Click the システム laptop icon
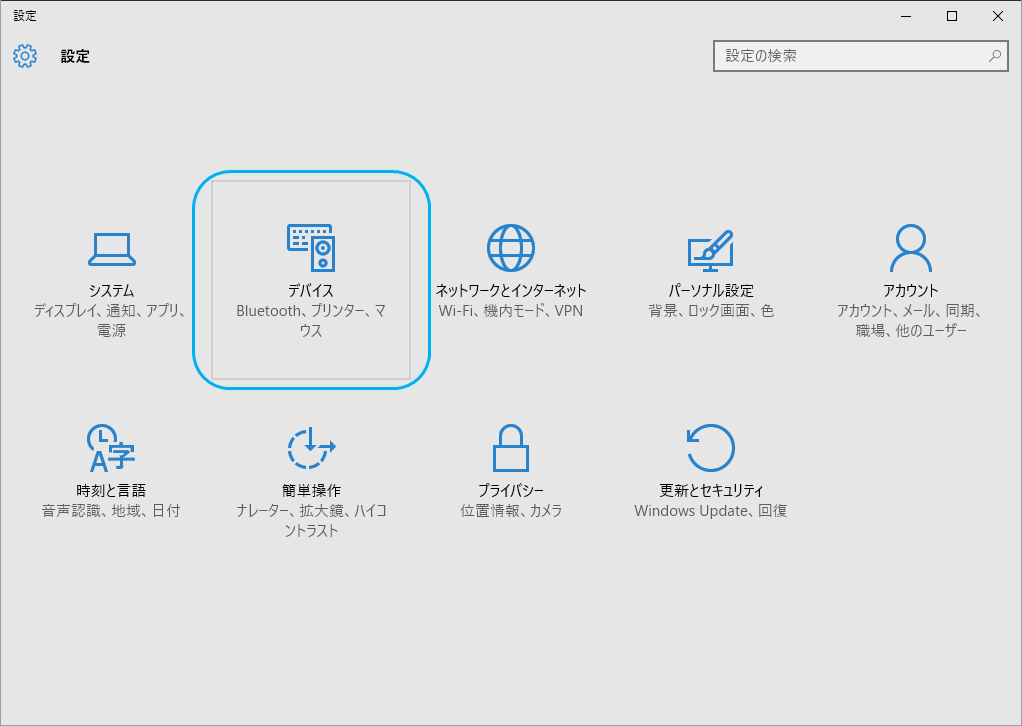This screenshot has height=726, width=1022. [111, 249]
